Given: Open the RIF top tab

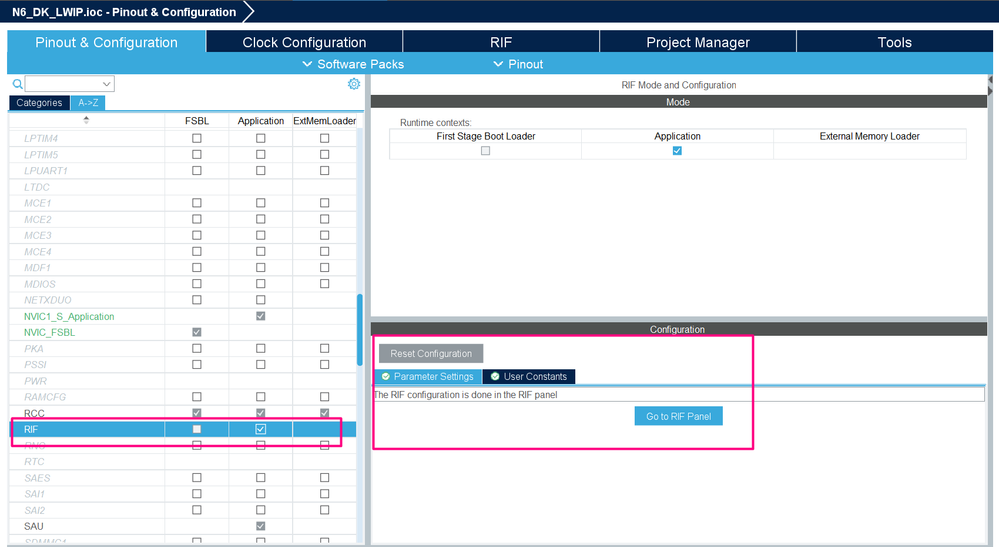Looking at the screenshot, I should pyautogui.click(x=501, y=42).
